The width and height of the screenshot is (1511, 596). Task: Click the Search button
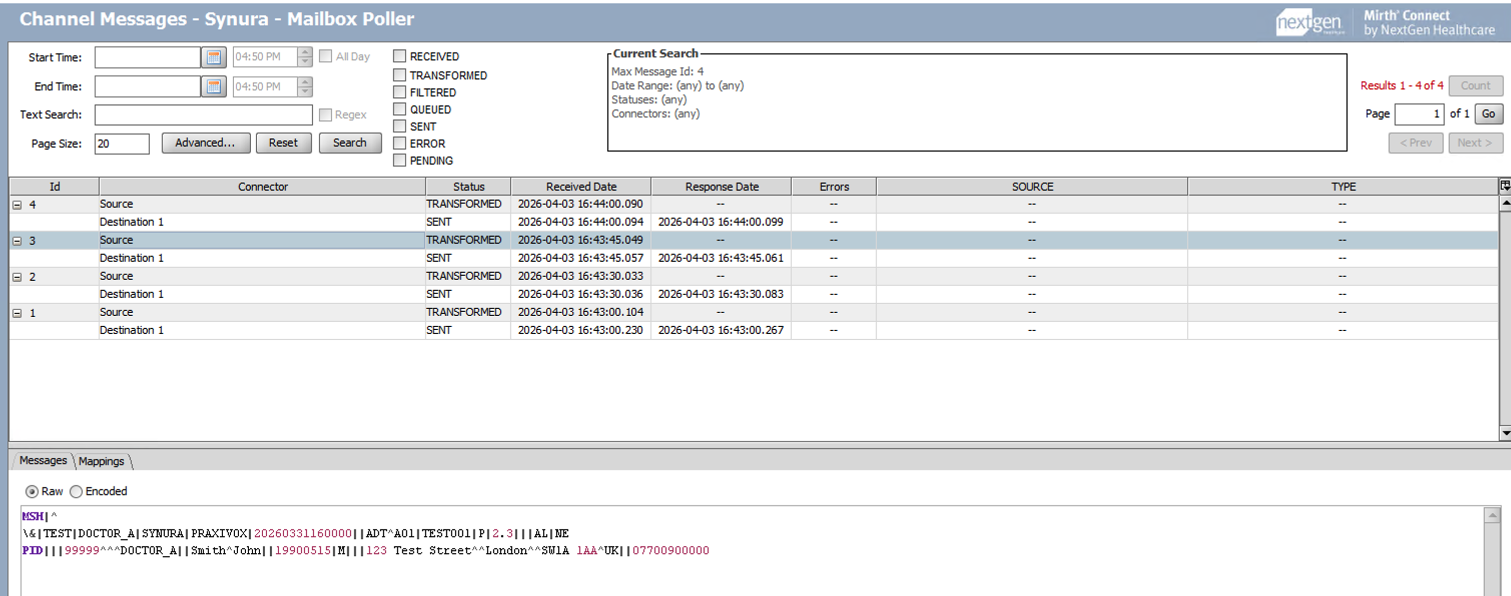pyautogui.click(x=350, y=143)
